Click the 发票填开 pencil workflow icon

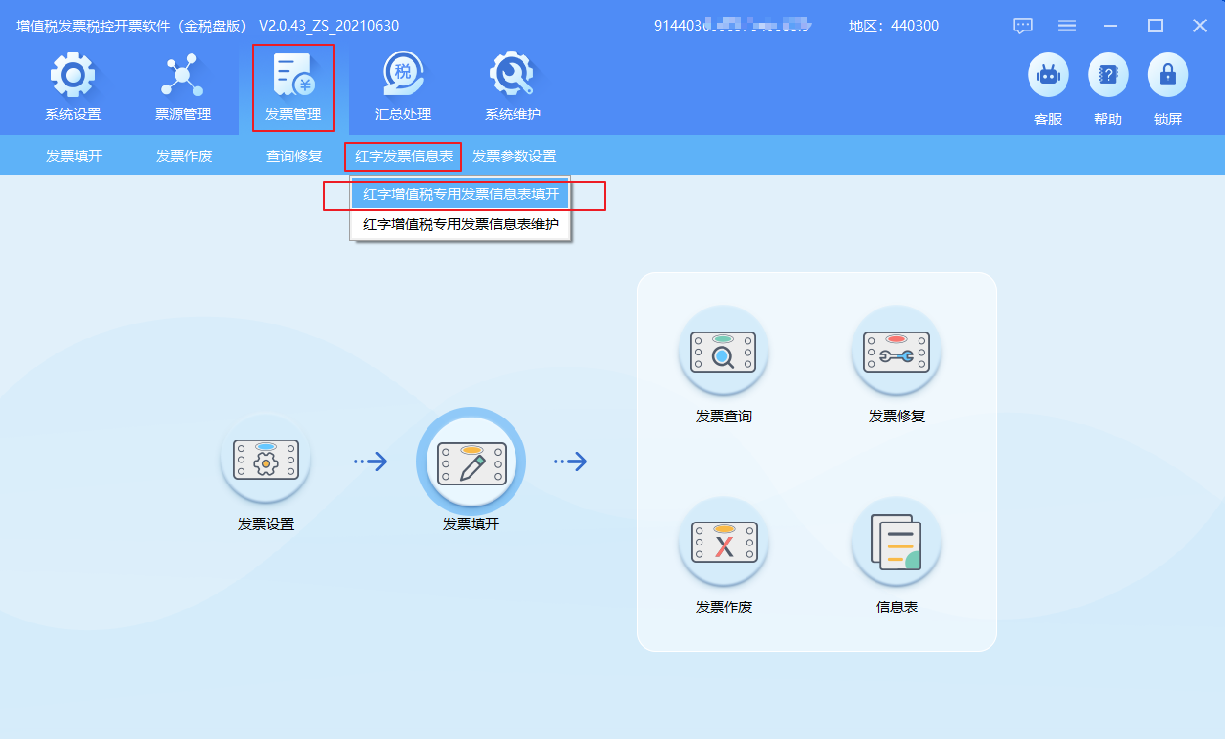point(470,460)
